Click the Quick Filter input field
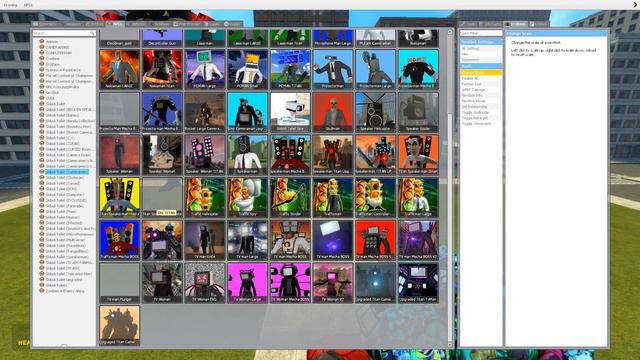 pos(481,33)
